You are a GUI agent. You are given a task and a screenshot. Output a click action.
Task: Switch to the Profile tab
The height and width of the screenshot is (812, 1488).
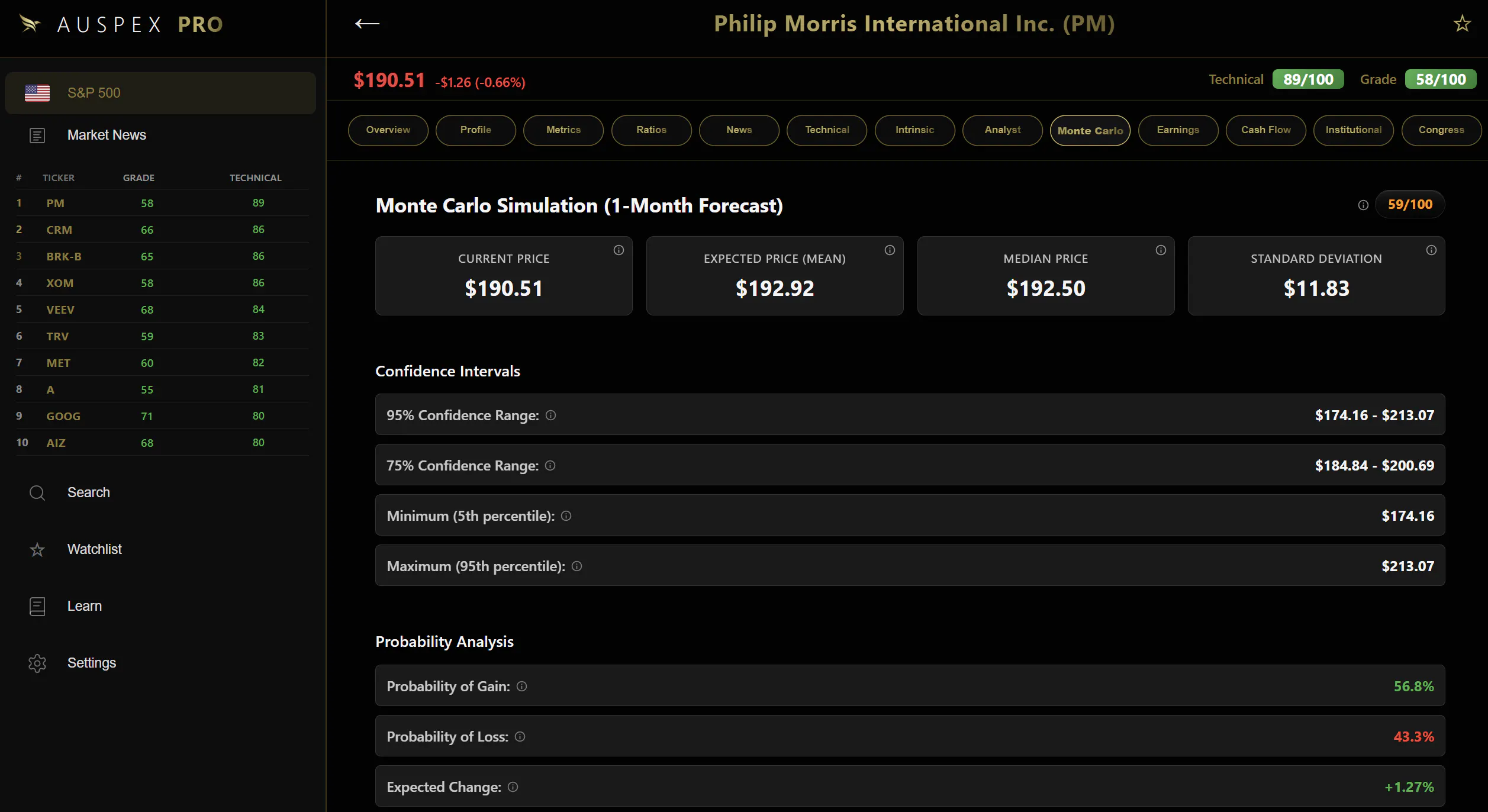(x=476, y=130)
